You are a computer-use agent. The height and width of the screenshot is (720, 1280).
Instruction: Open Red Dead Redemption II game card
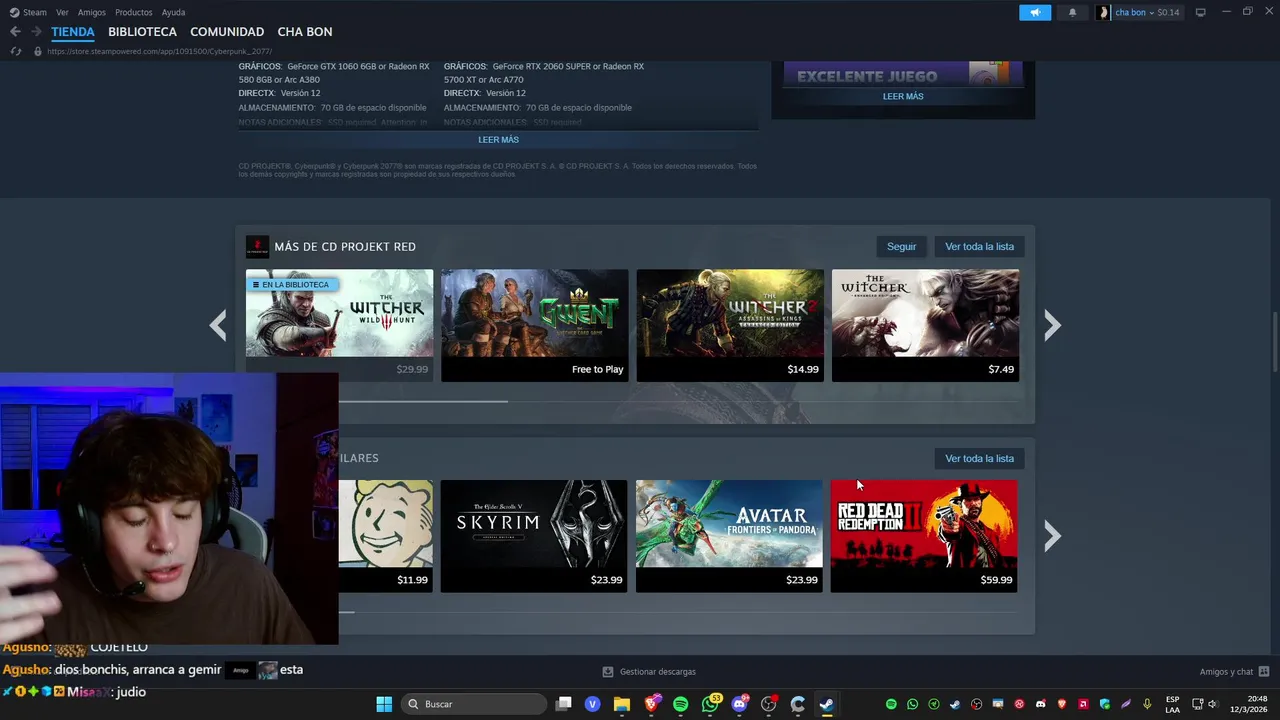point(924,536)
